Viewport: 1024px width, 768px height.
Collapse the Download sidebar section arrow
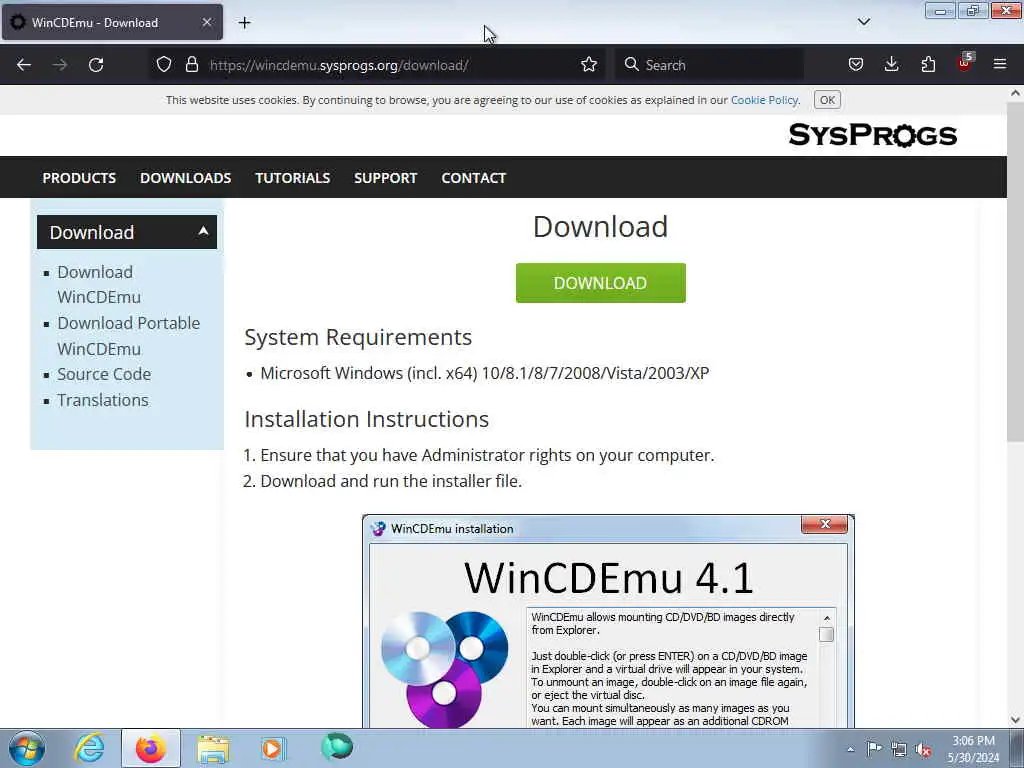[x=203, y=231]
